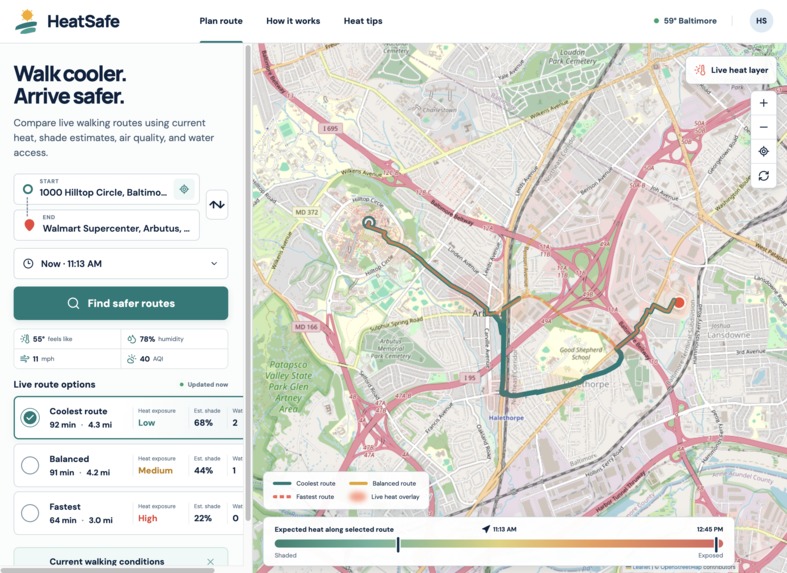The width and height of the screenshot is (787, 573).
Task: Open the How it works tab
Action: (293, 21)
